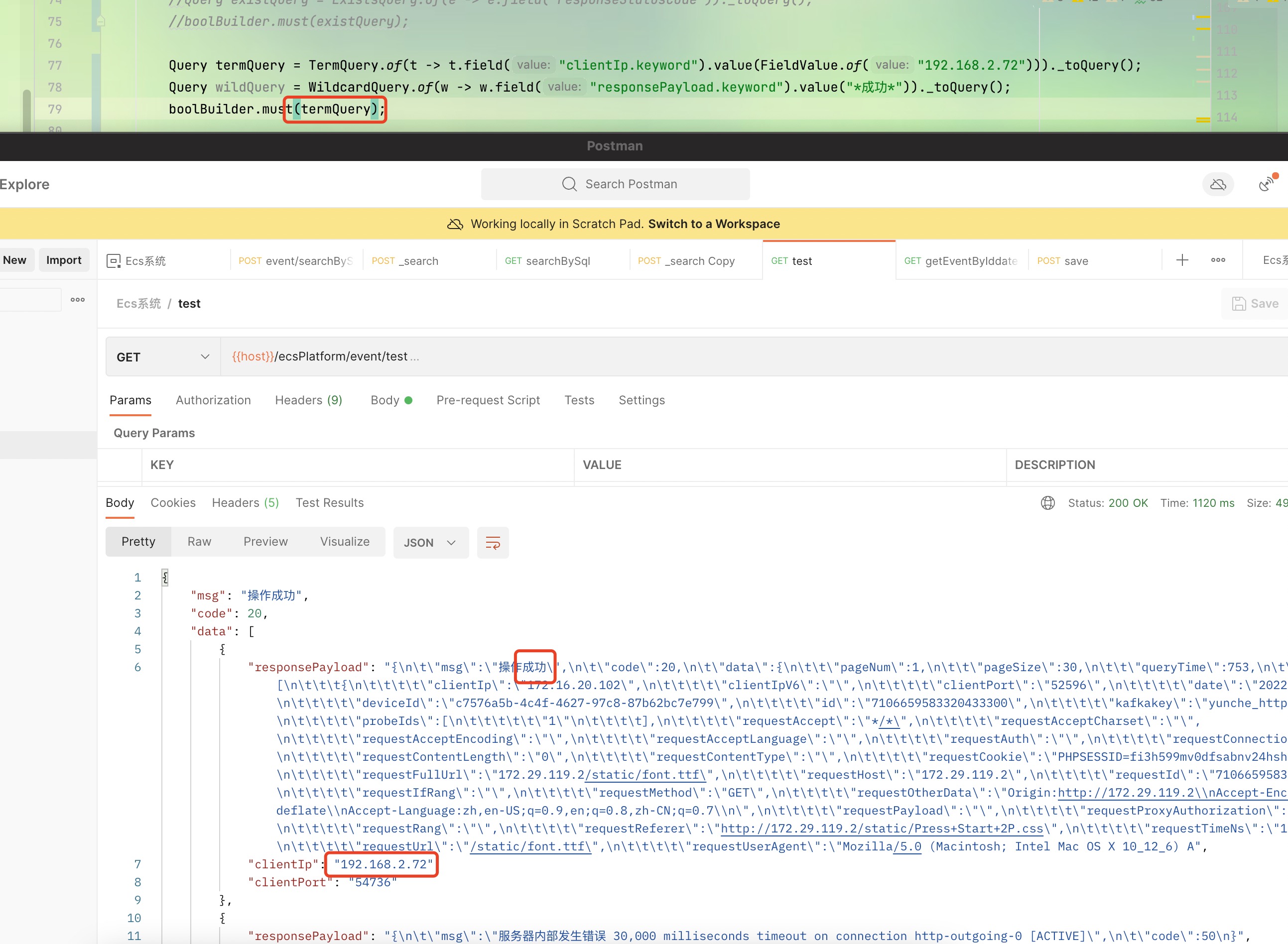Click the gutter bookmark icon on line 75
The width and height of the screenshot is (1288, 944).
tap(101, 22)
